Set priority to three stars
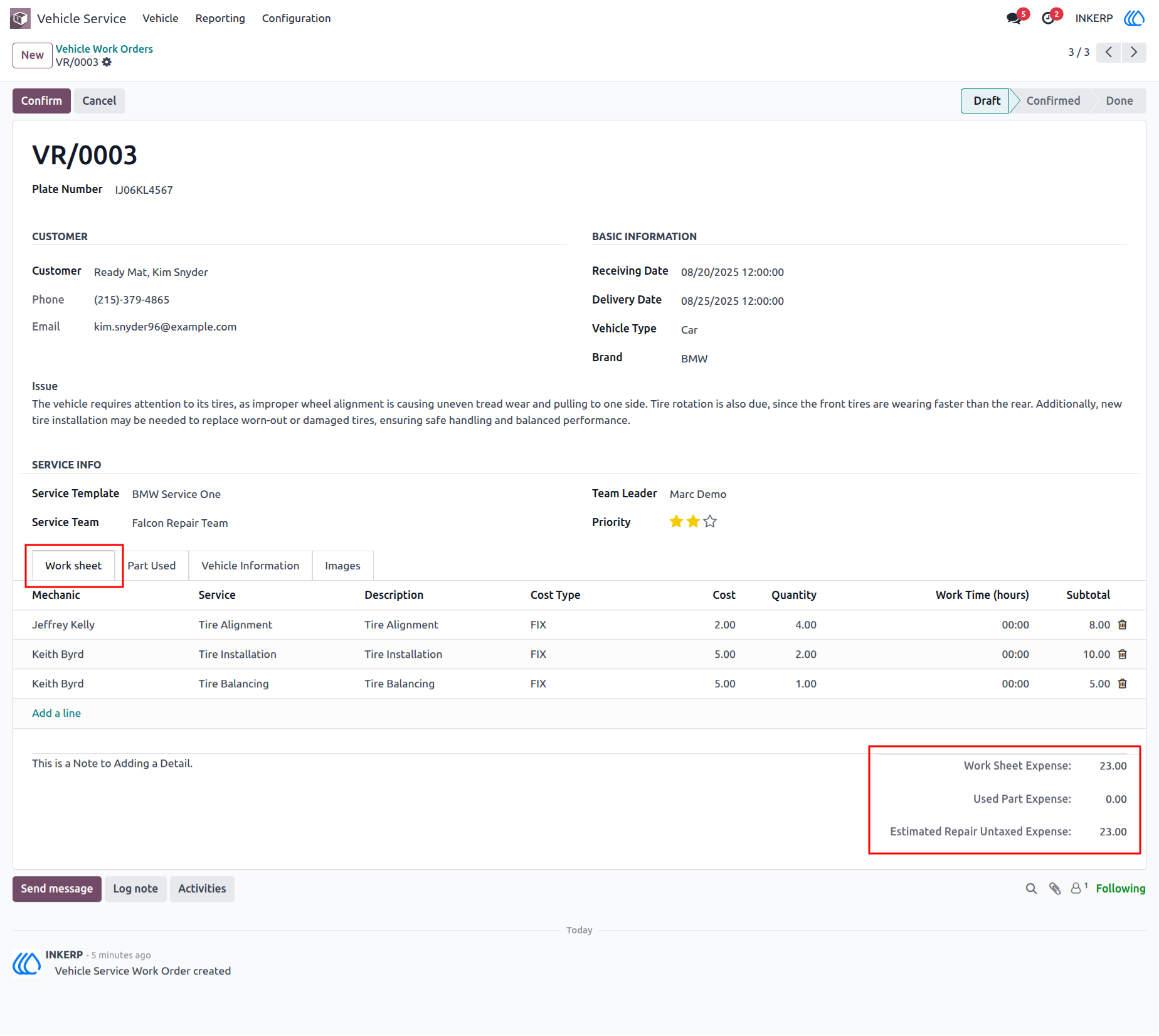1159x1036 pixels. pyautogui.click(x=710, y=522)
